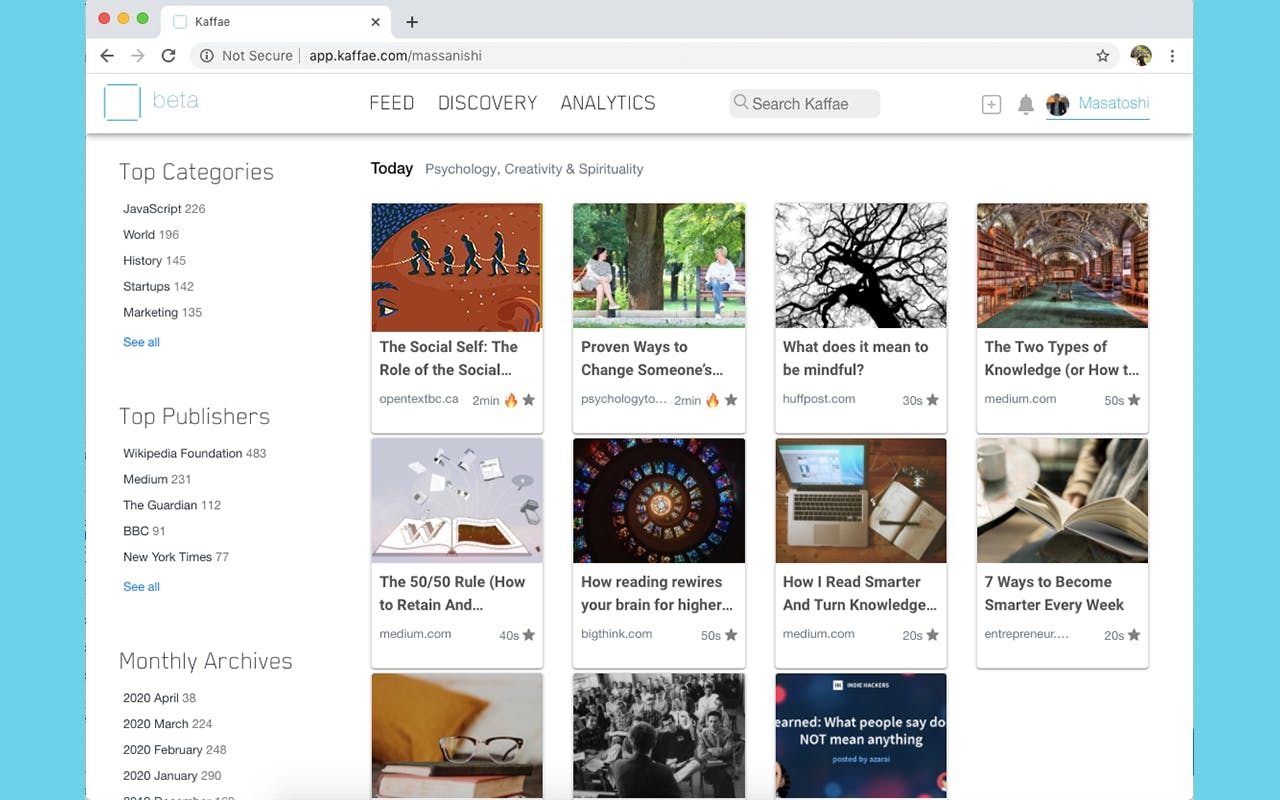Filter by Wikipedia Foundation publisher

click(x=194, y=454)
